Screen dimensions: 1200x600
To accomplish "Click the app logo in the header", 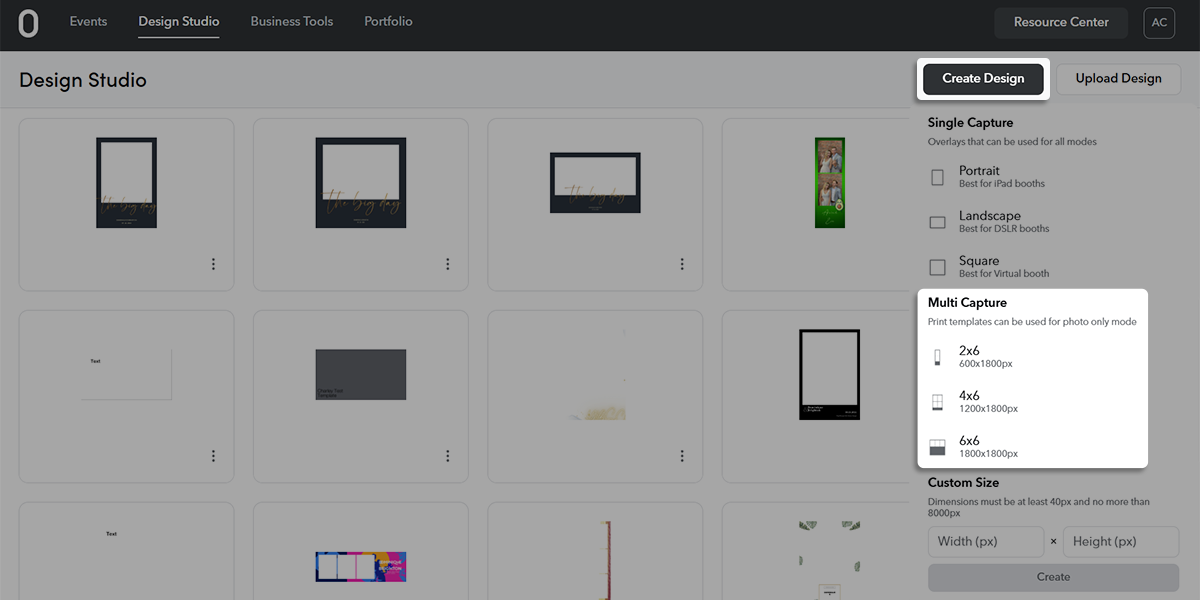I will (28, 24).
